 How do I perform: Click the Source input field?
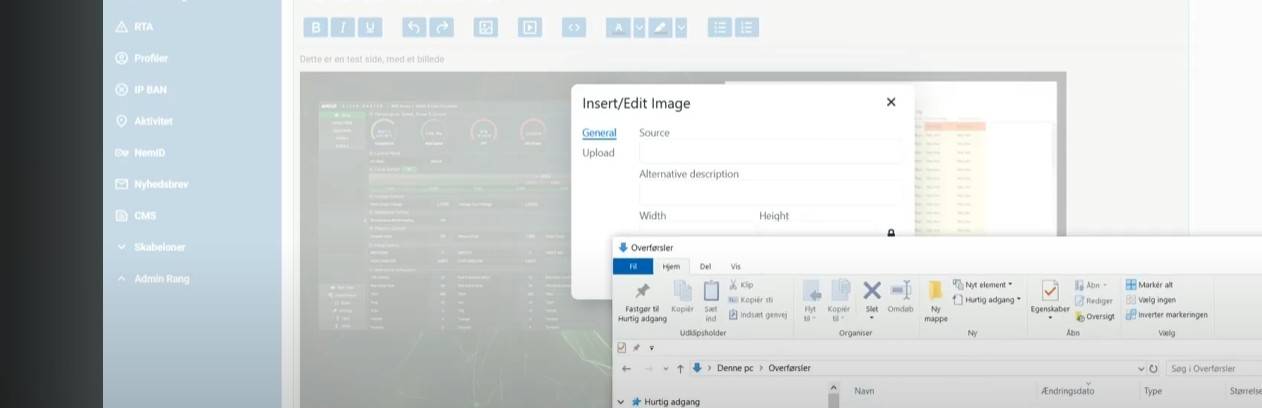click(x=770, y=152)
